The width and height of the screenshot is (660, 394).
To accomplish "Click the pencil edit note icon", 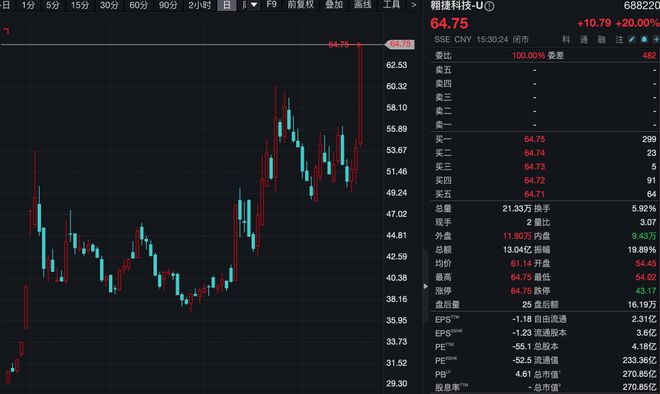I will coord(631,40).
